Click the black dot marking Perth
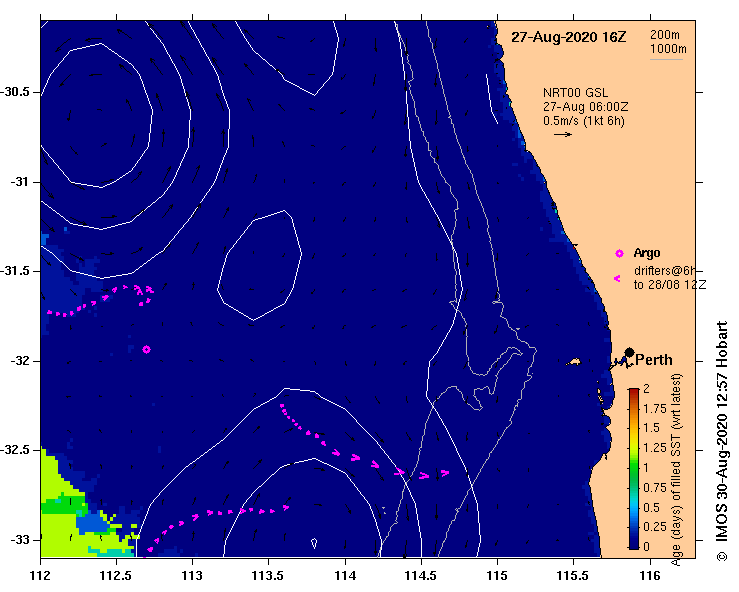 point(629,352)
